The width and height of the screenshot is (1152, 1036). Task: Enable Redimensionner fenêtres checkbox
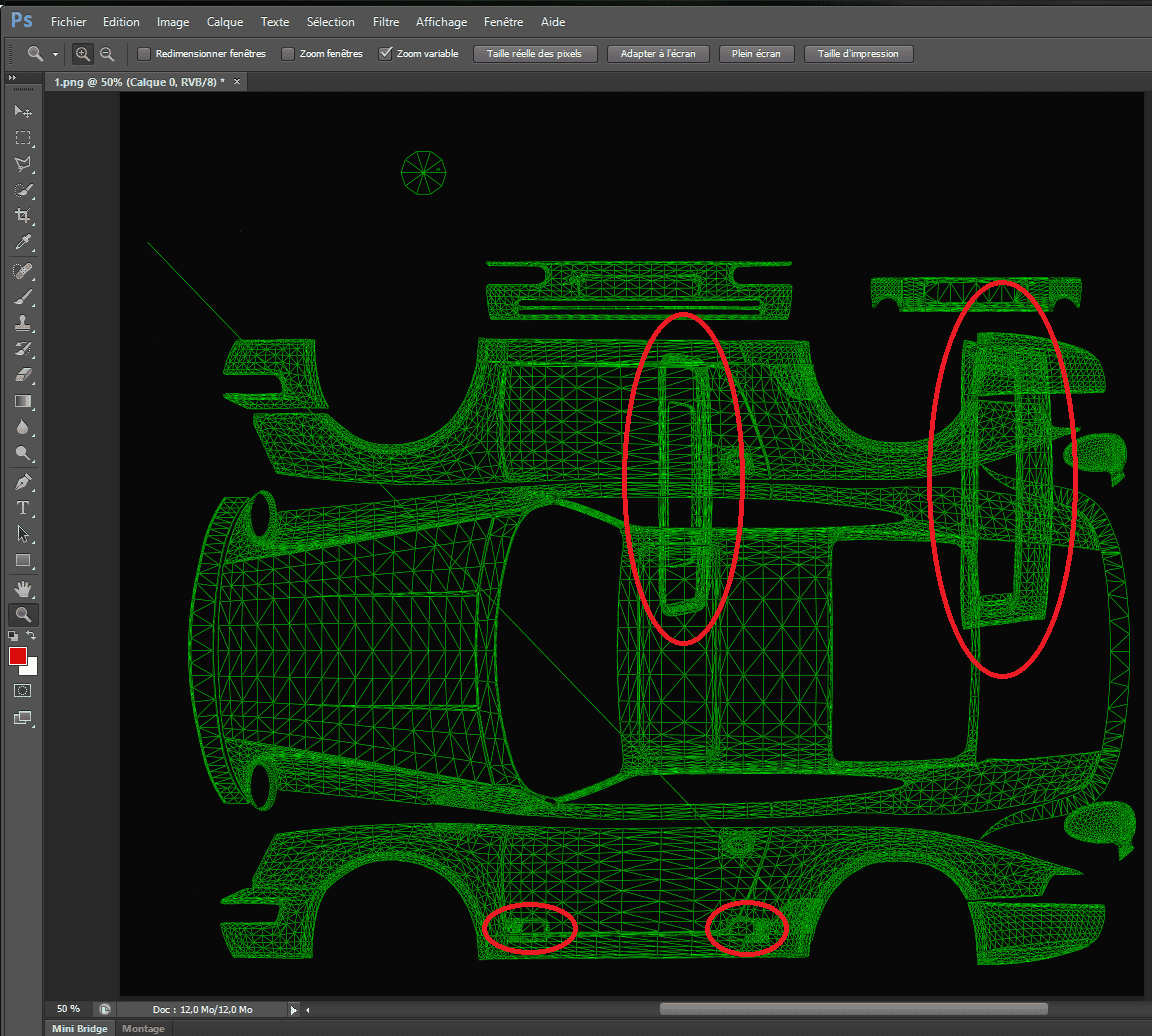coord(144,54)
